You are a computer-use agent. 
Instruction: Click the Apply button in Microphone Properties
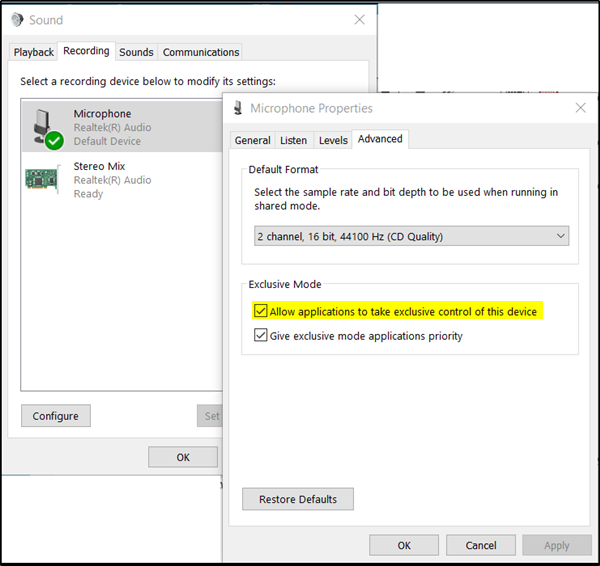tap(557, 545)
